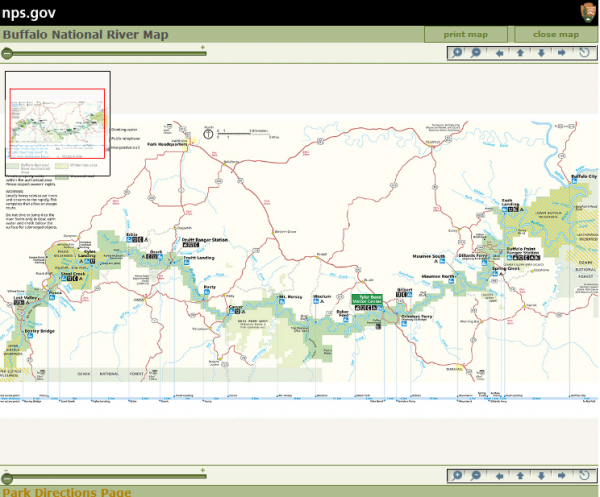600x497 pixels.
Task: Click the Kyles Landing label
Action: tap(88, 254)
